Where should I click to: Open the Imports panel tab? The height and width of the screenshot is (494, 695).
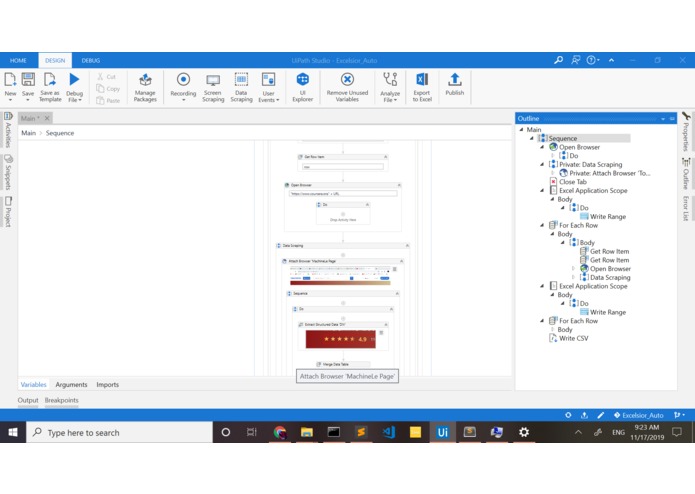click(x=107, y=385)
